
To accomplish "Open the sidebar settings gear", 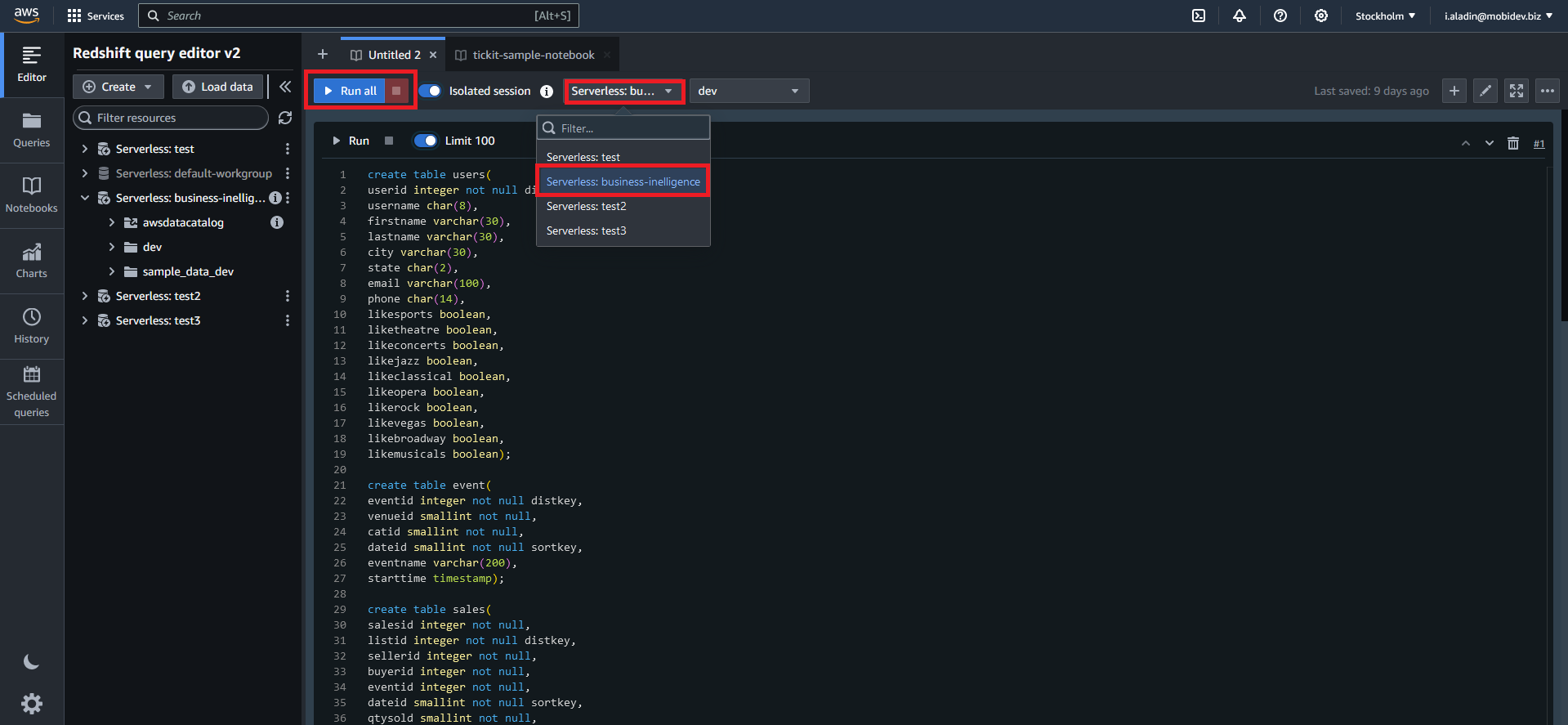I will (31, 704).
